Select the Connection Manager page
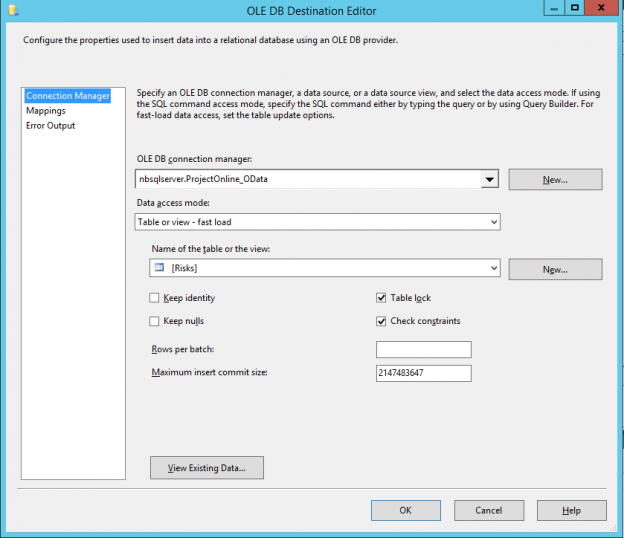This screenshot has width=624, height=538. coord(68,96)
